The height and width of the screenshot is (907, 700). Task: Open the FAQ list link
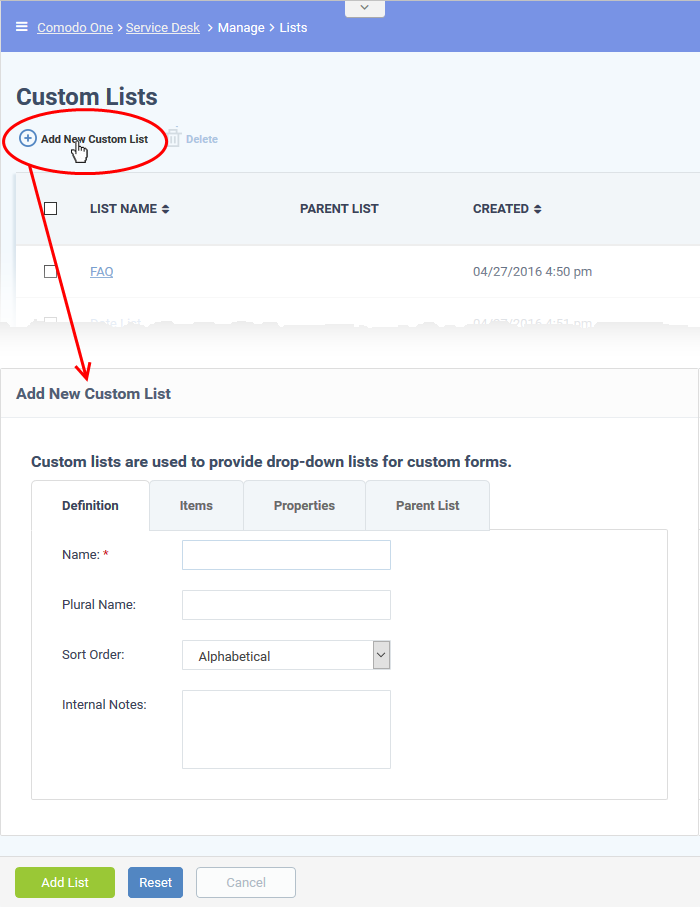[x=102, y=271]
